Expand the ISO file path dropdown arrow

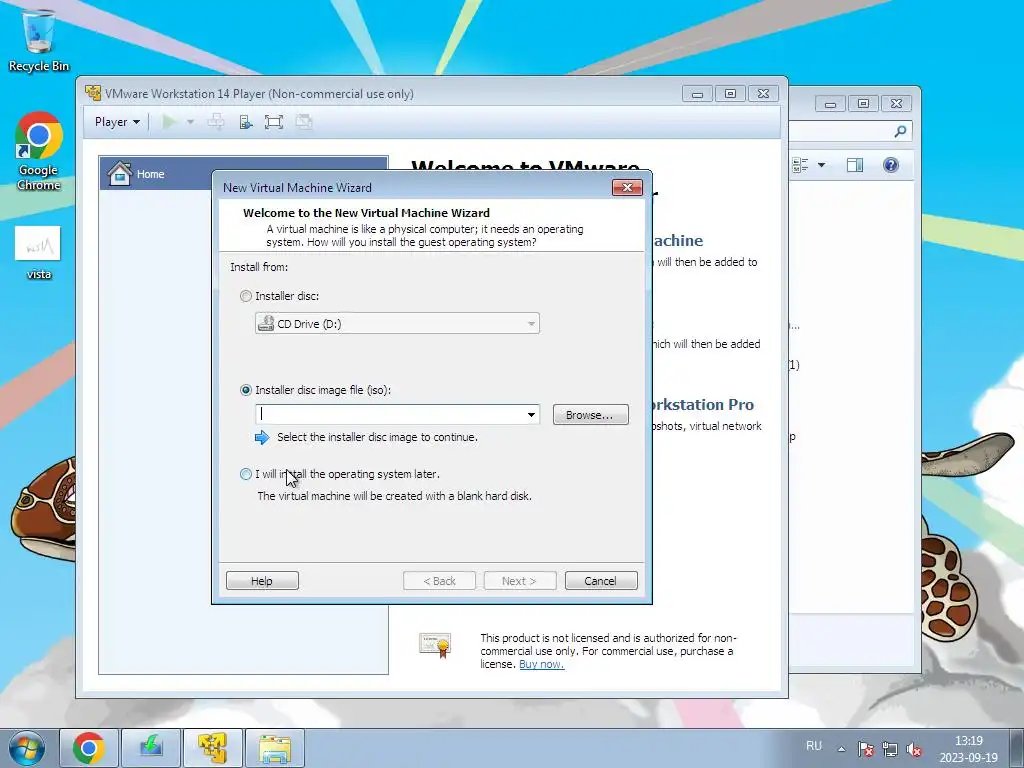(x=532, y=414)
